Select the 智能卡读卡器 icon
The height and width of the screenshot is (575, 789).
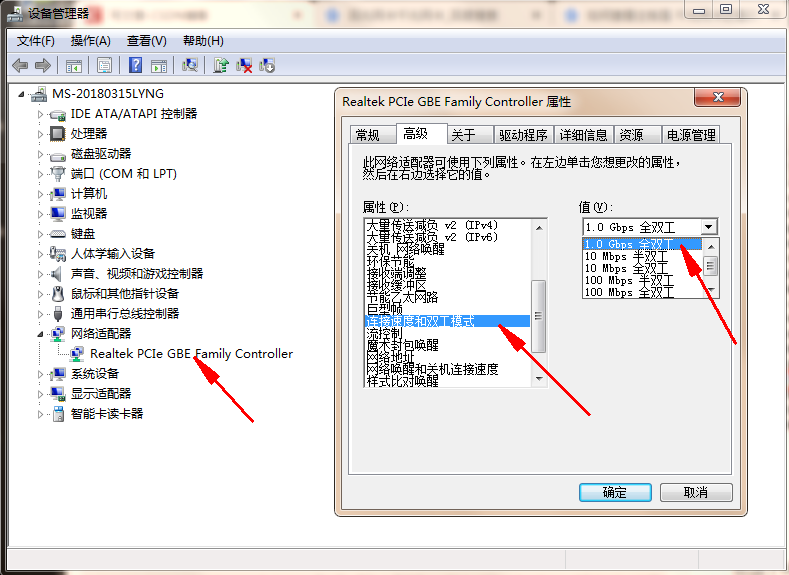coord(59,414)
